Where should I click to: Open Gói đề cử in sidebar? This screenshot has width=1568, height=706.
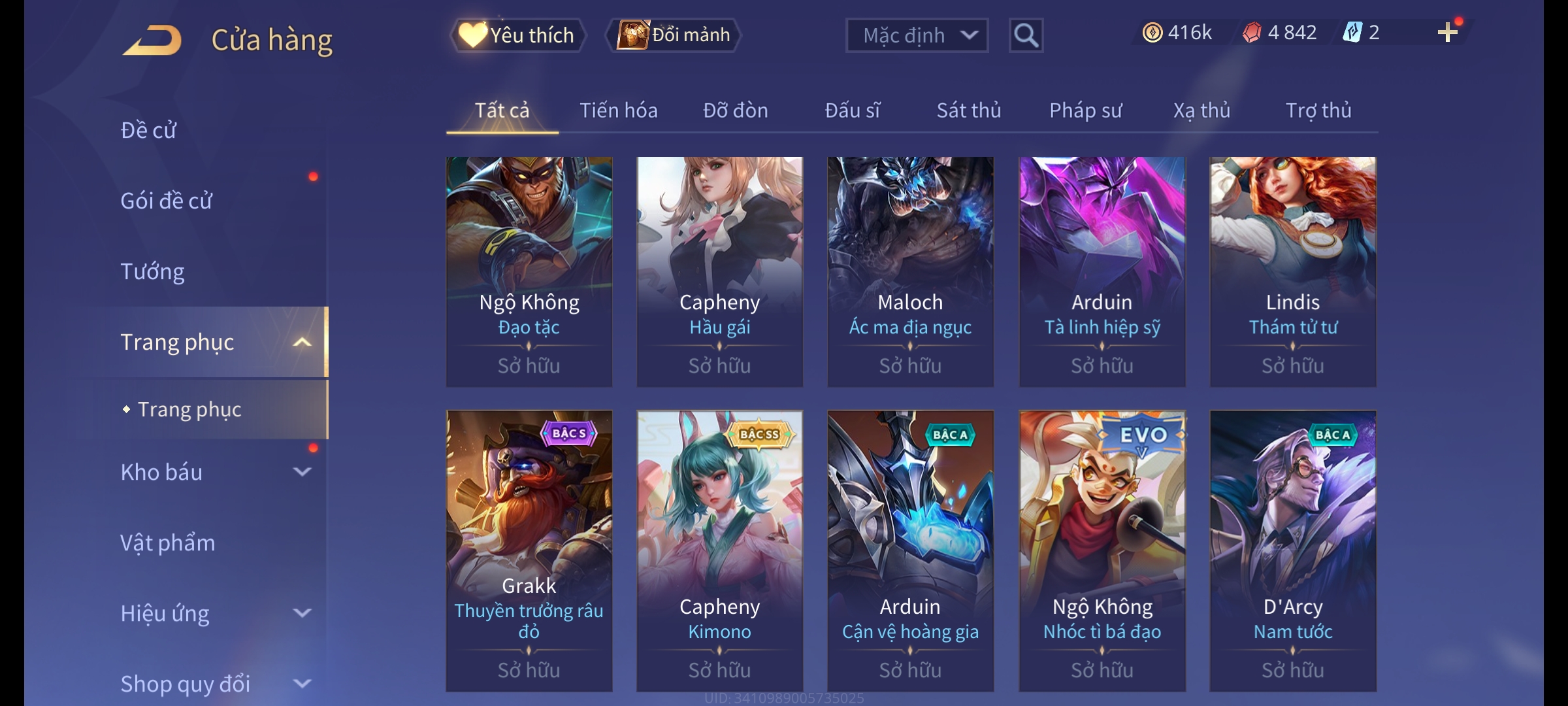pos(167,201)
